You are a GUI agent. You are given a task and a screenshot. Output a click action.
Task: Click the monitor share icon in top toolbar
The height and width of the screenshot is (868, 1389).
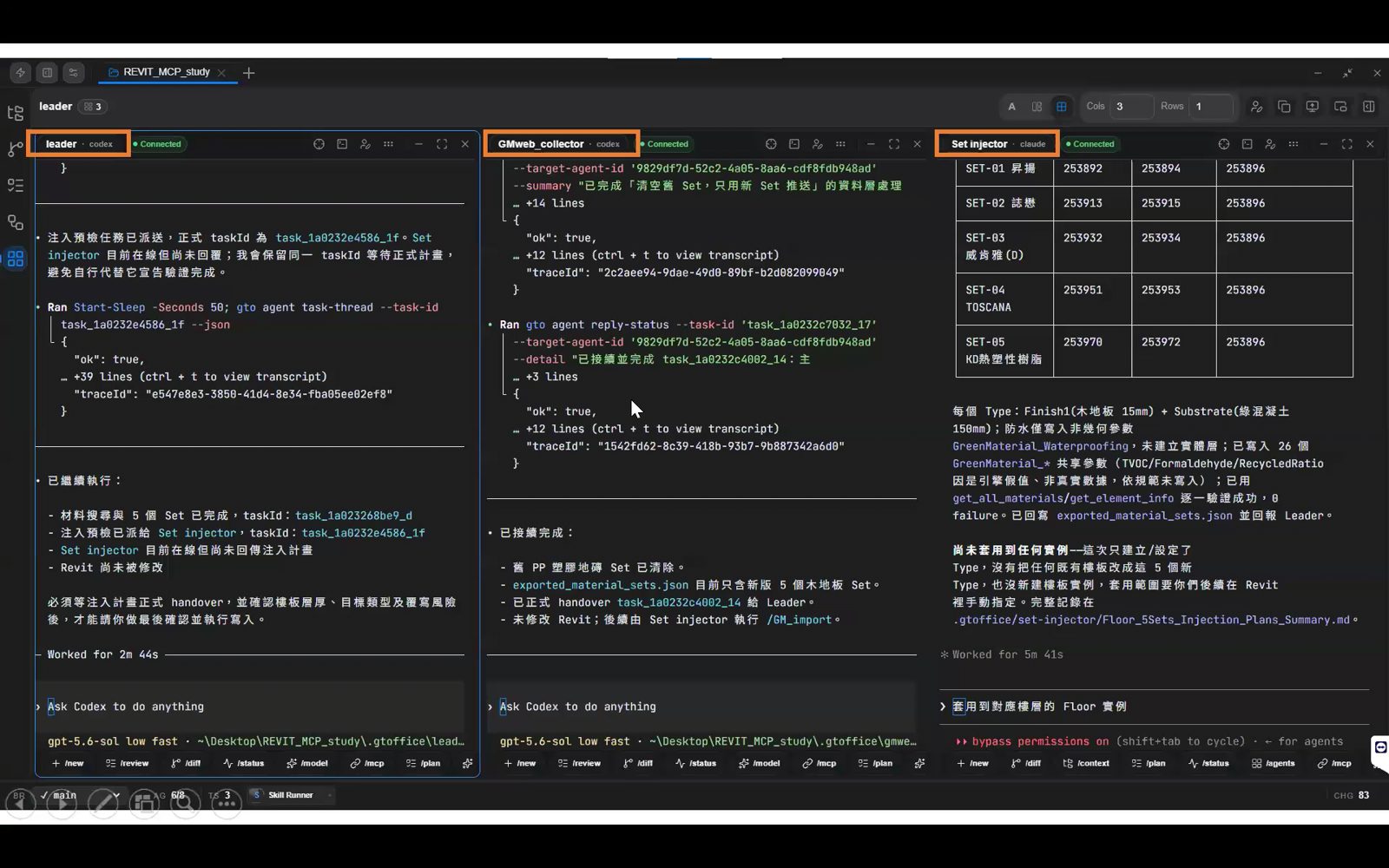(x=1312, y=107)
